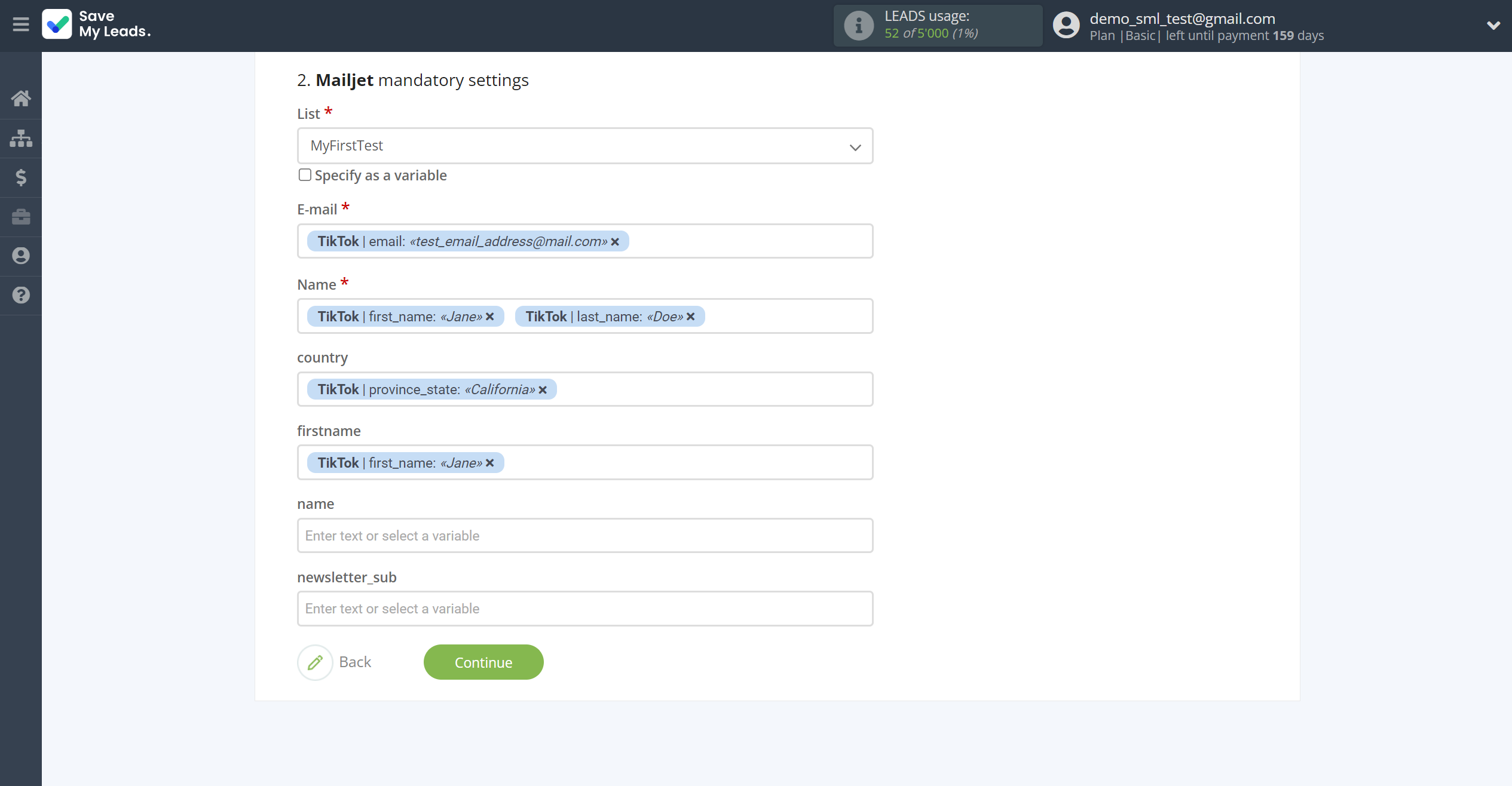Open the profile user icon in sidebar
Screen dimensions: 1512x786
click(x=21, y=256)
